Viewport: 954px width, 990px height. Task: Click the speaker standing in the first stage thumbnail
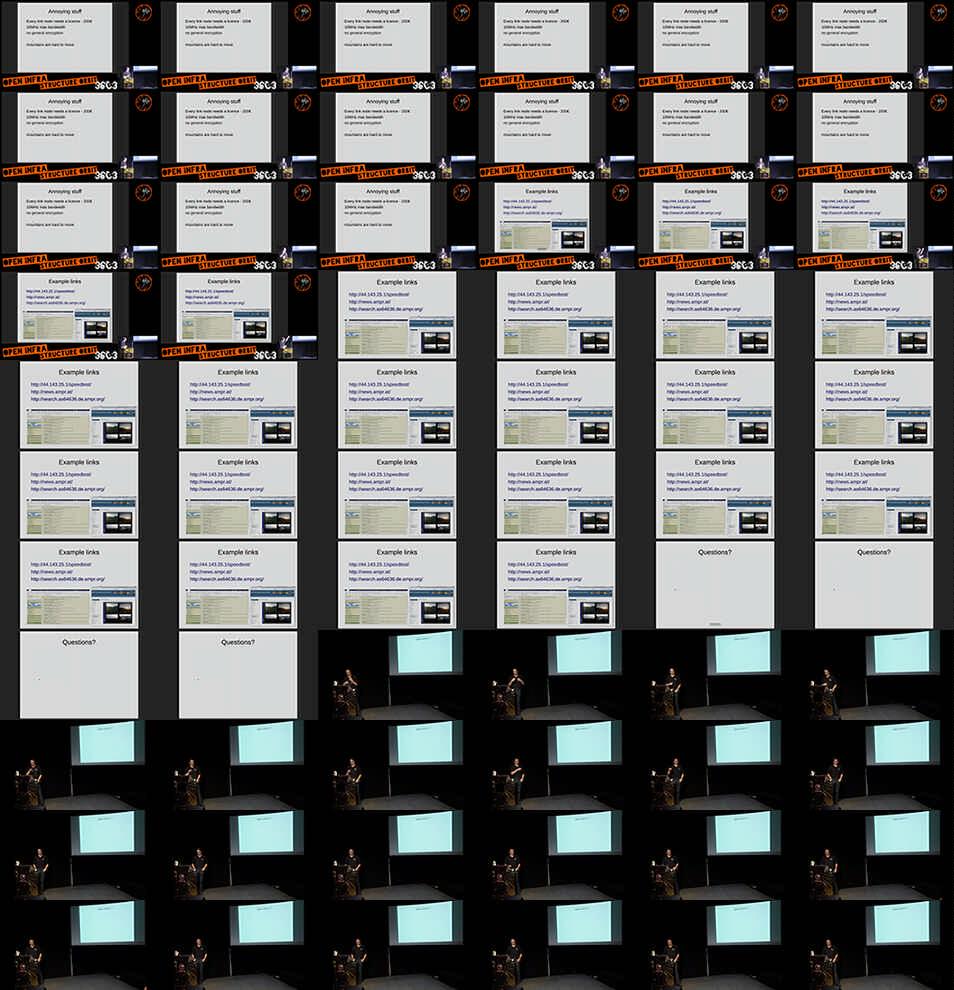point(351,690)
